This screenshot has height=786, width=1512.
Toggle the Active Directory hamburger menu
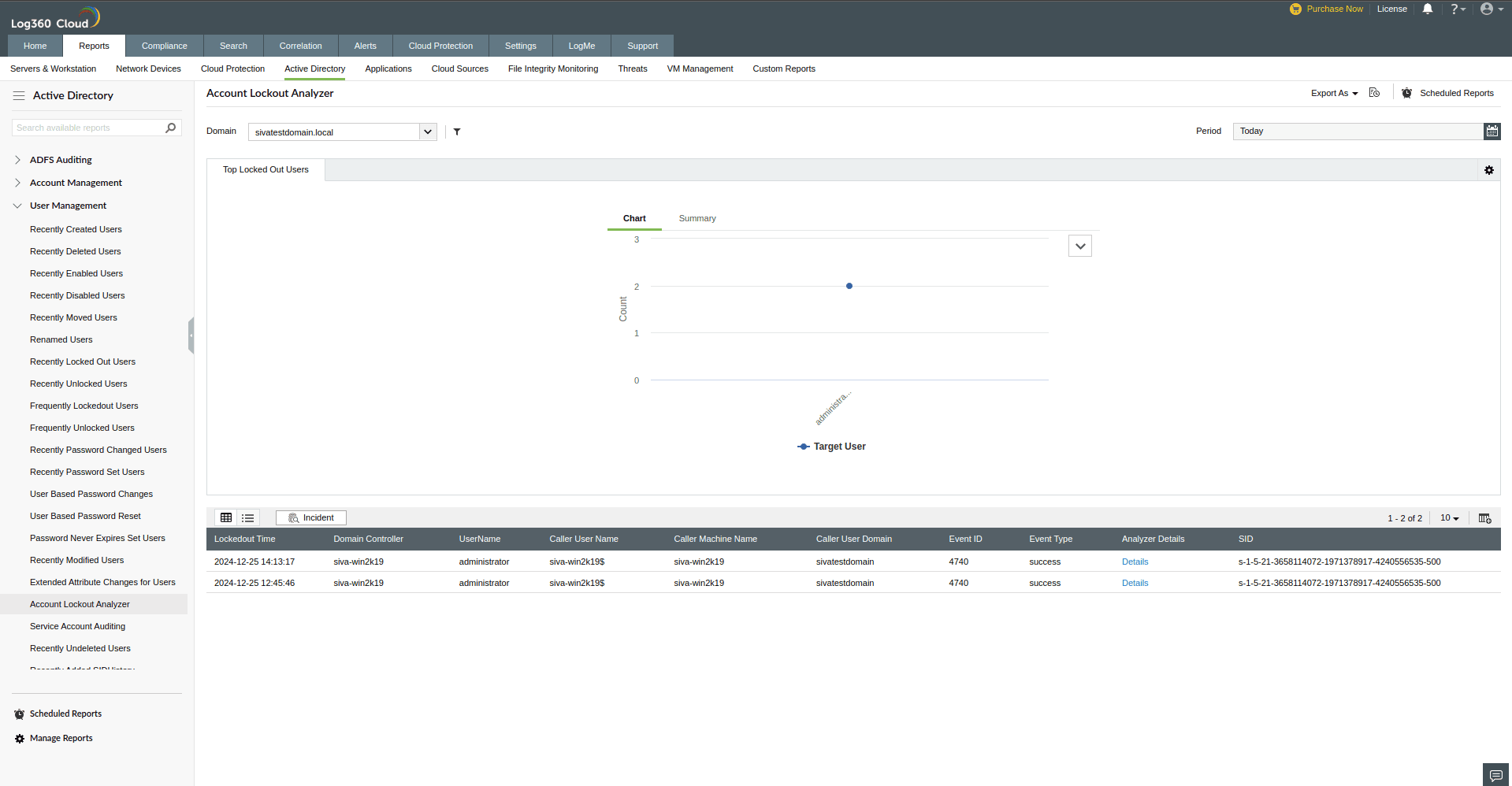[x=19, y=95]
